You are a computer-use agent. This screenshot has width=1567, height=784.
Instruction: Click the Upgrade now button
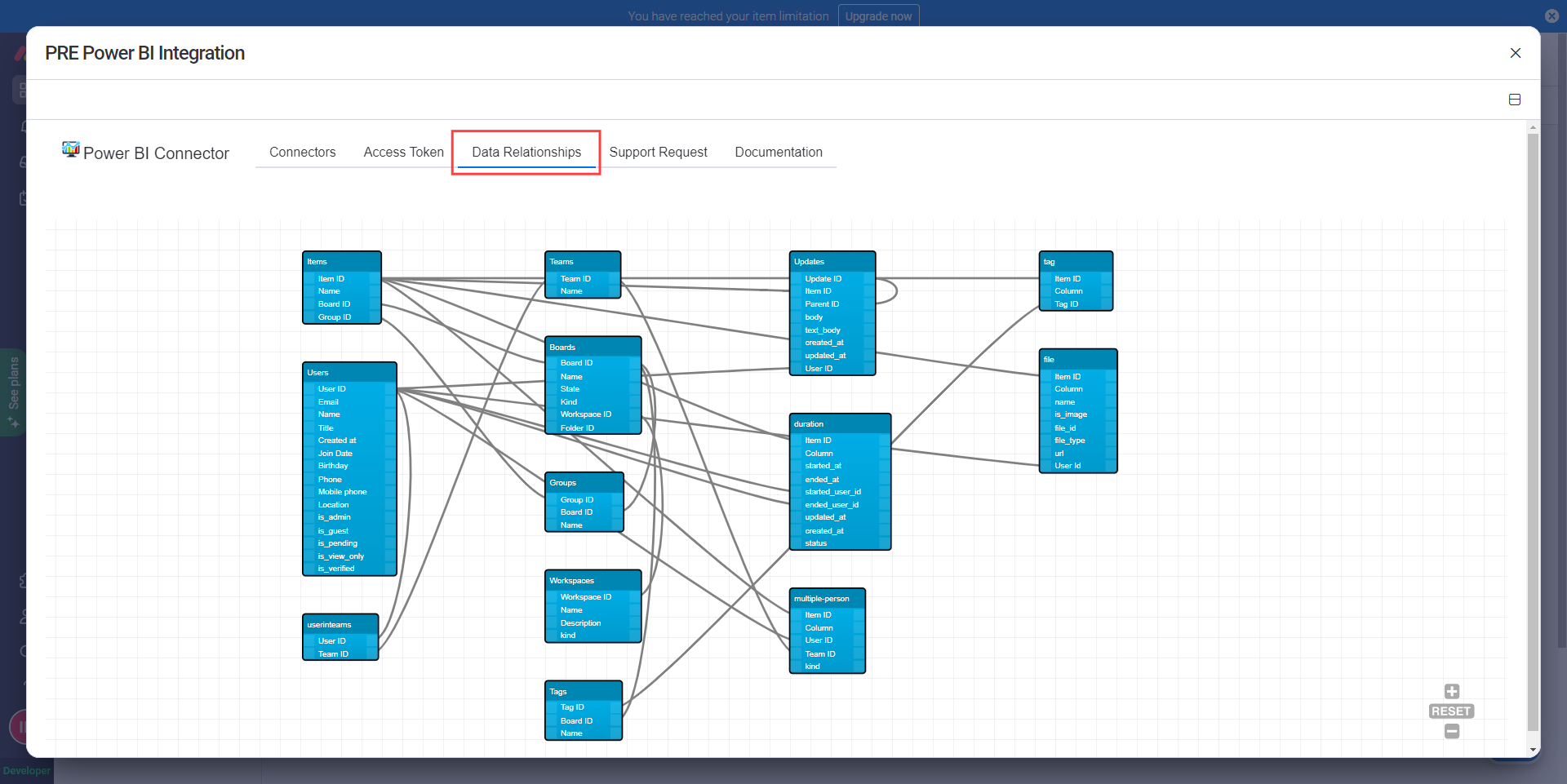(878, 16)
